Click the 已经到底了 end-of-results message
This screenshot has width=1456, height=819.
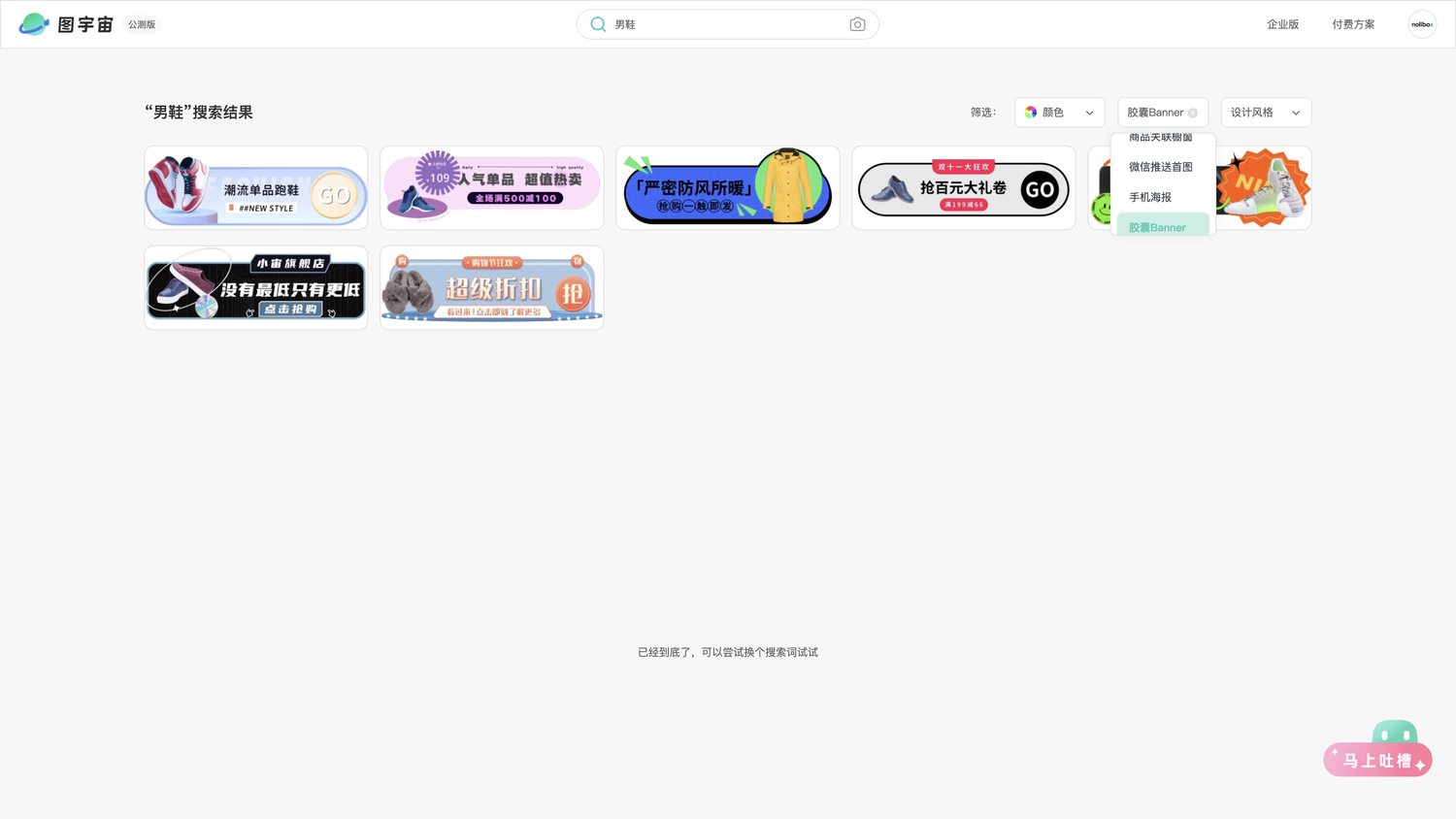pos(728,652)
